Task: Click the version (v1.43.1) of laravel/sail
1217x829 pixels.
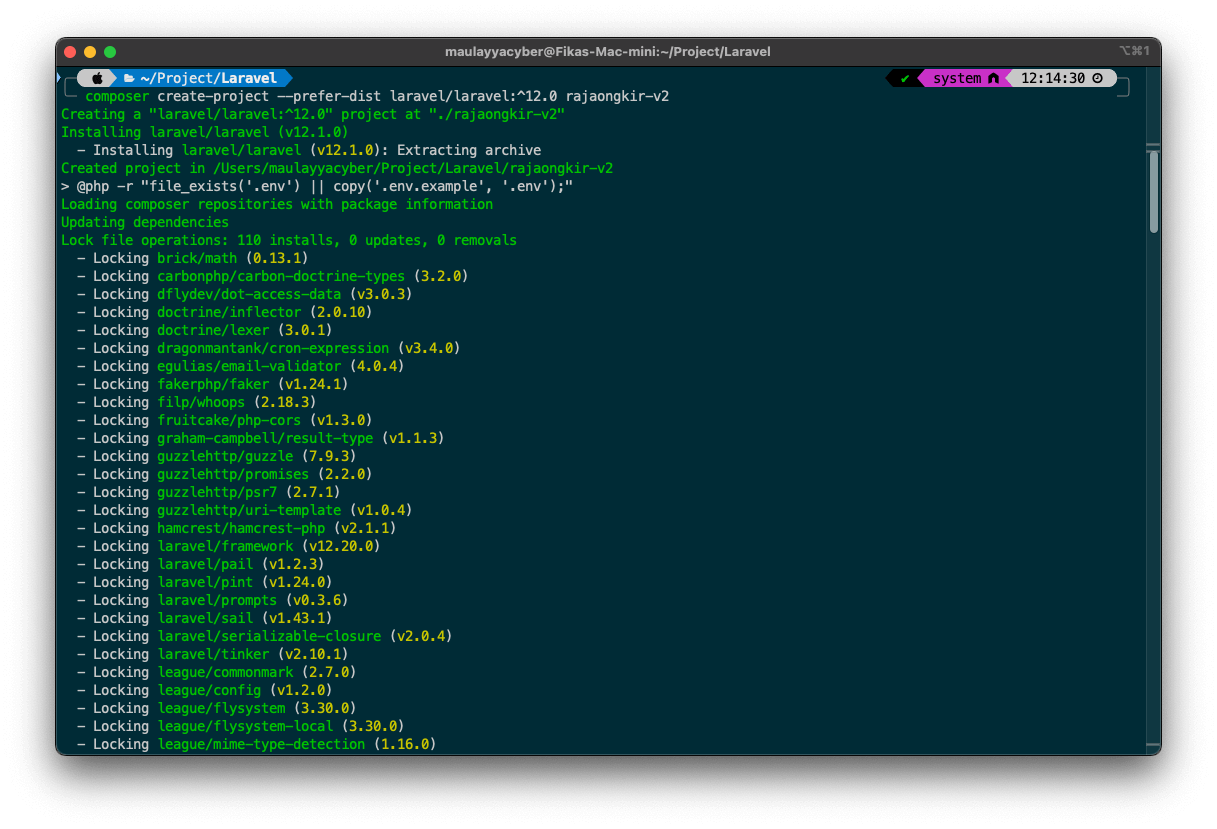Action: (x=297, y=618)
